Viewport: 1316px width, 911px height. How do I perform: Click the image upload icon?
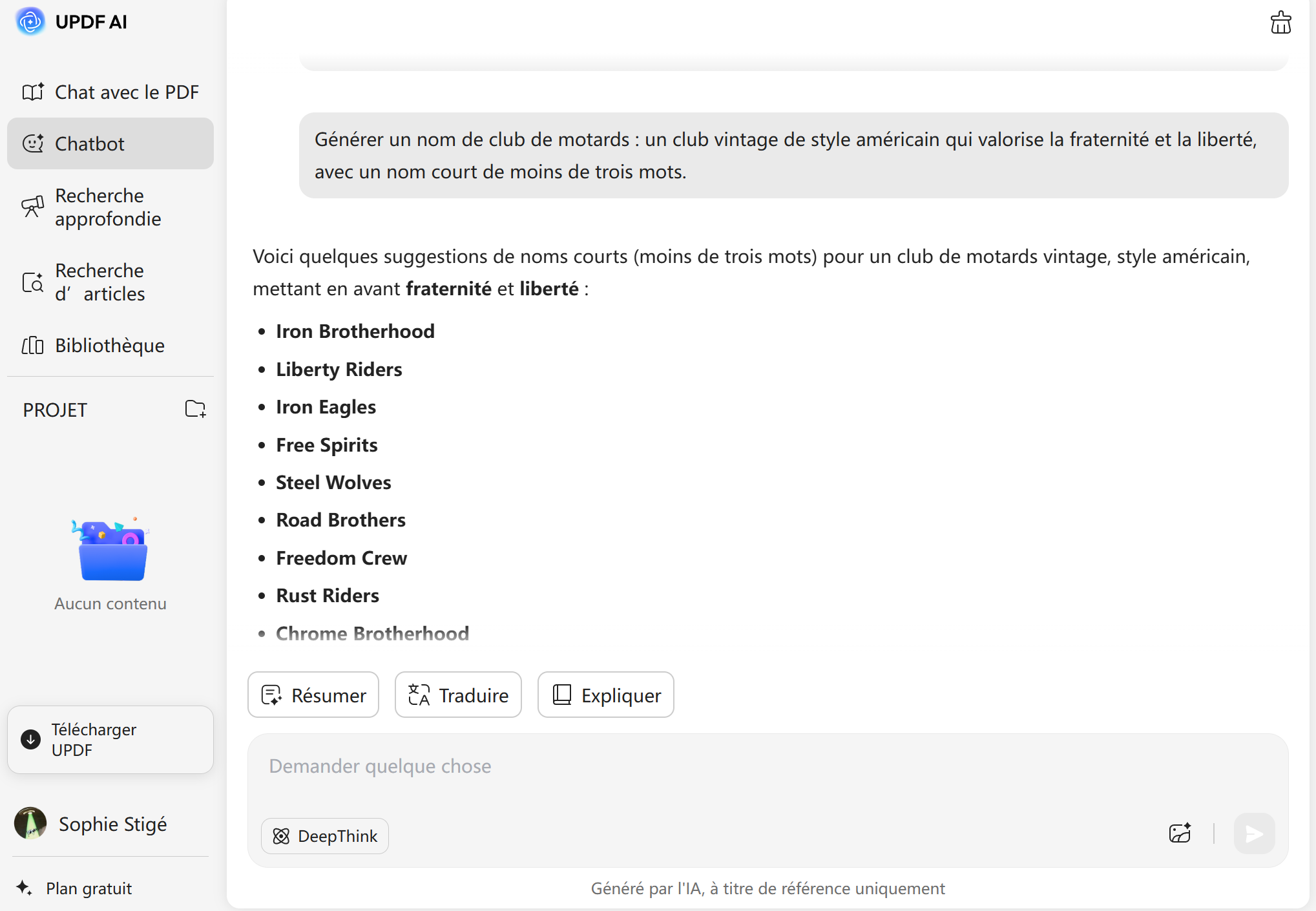tap(1180, 833)
